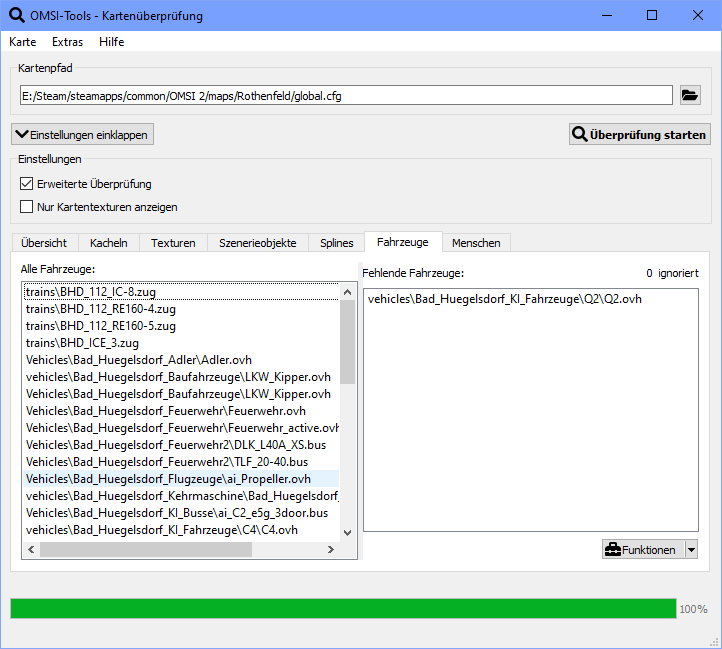Click the folder browse icon for Kartenpfad
Image resolution: width=722 pixels, height=649 pixels.
pyautogui.click(x=690, y=95)
